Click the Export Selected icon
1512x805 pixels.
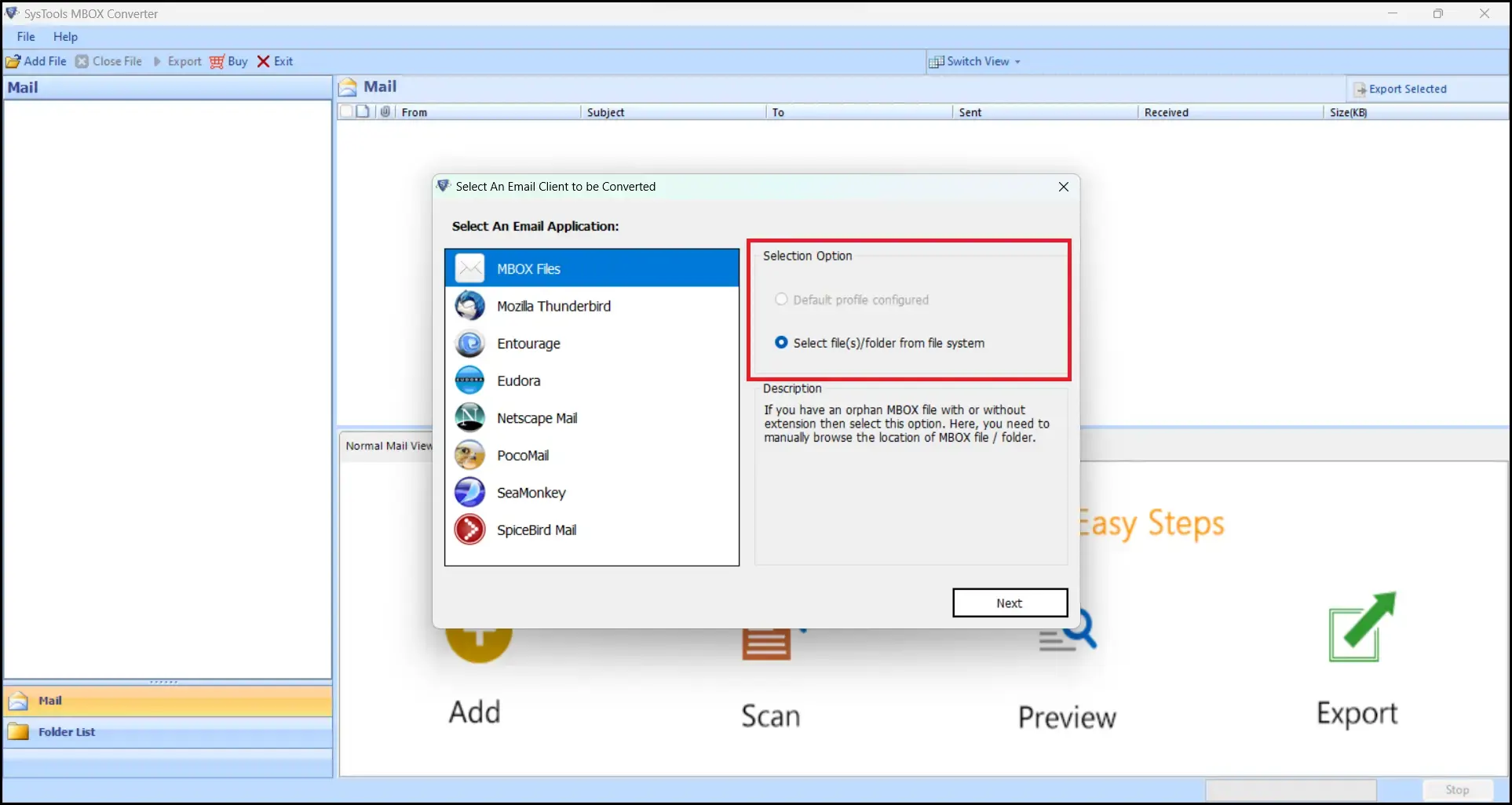pyautogui.click(x=1360, y=89)
